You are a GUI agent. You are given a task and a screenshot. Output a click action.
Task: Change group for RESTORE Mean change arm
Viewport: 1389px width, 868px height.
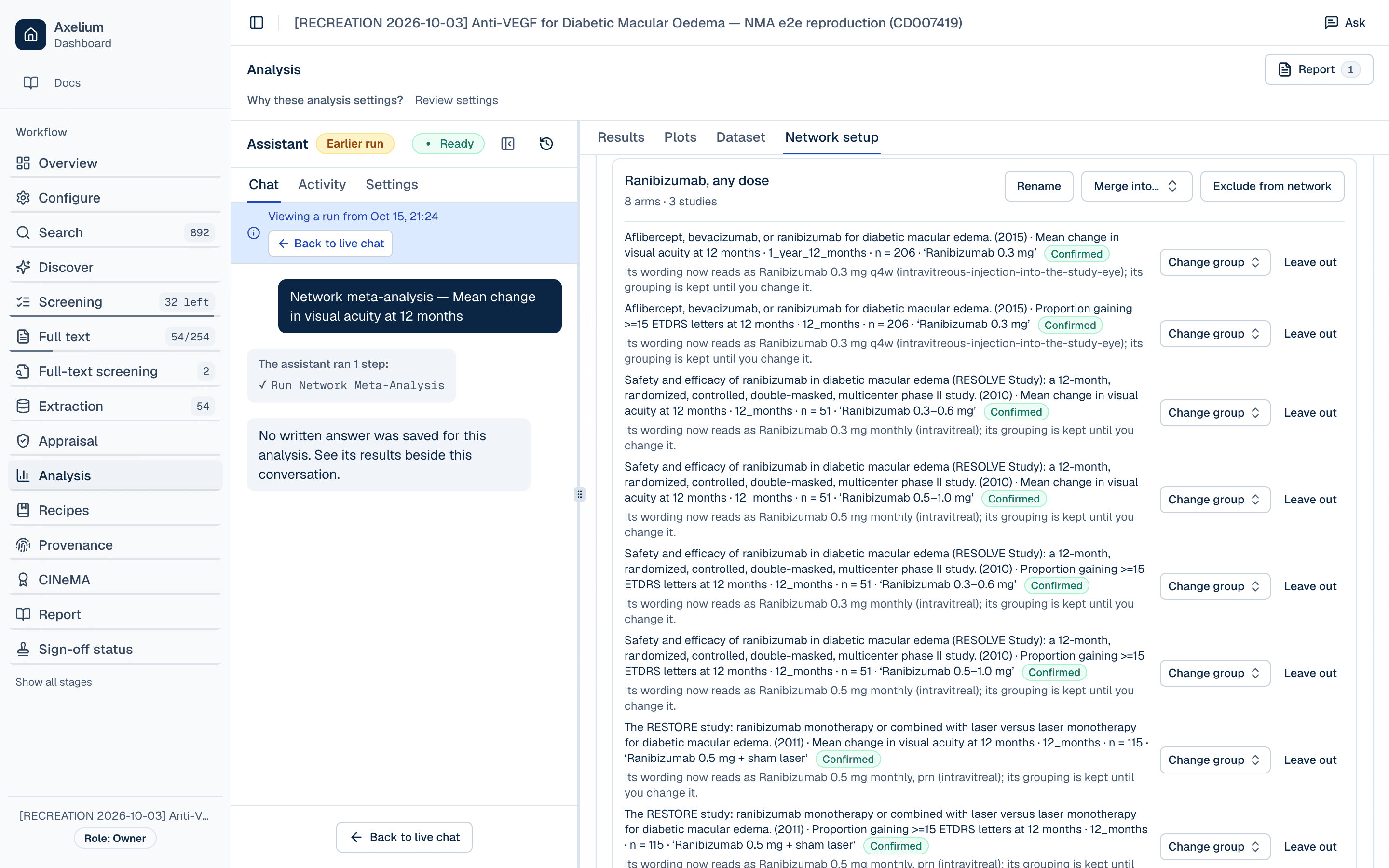1214,760
